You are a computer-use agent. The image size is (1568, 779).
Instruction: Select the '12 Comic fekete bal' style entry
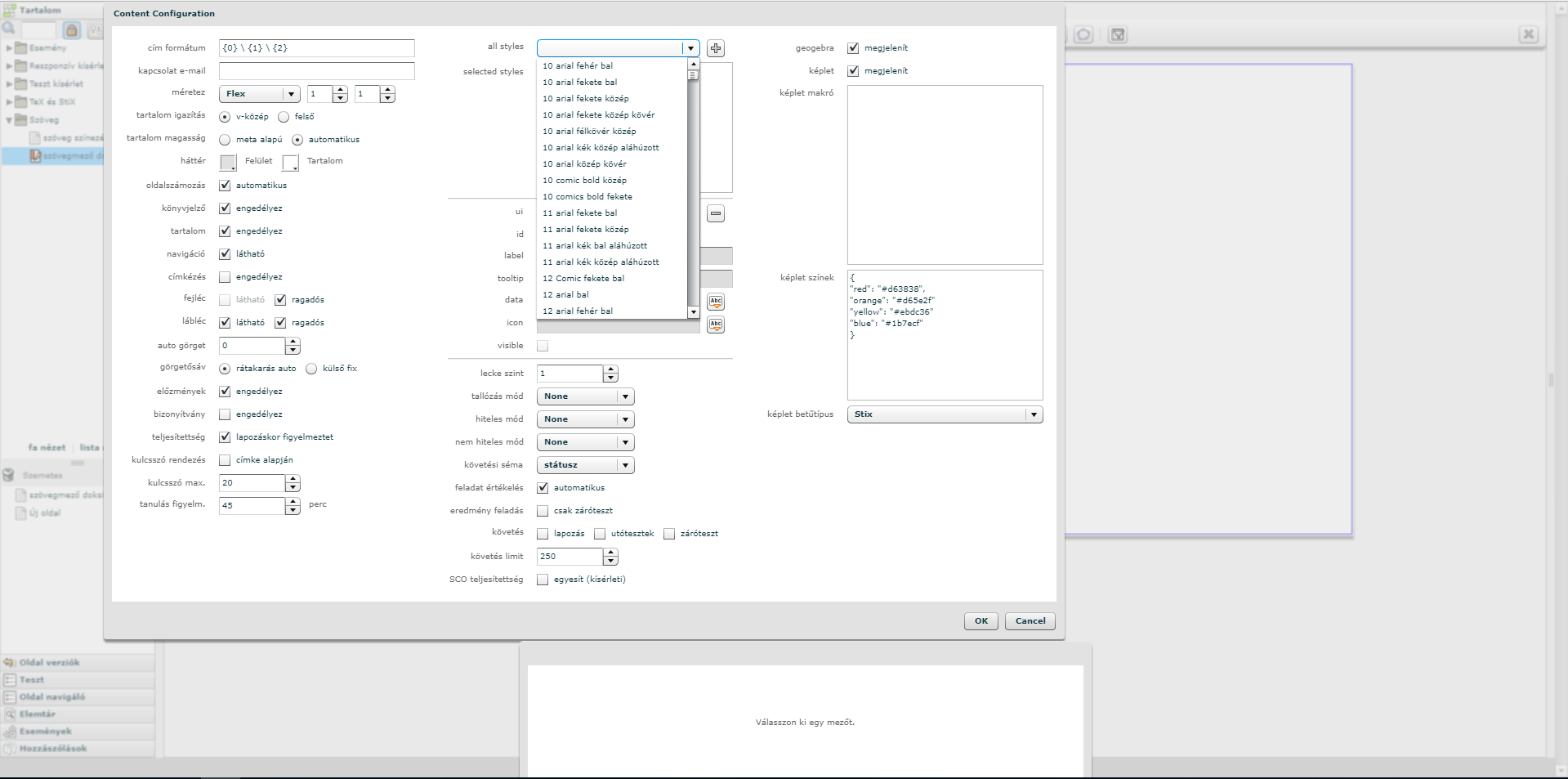click(x=583, y=278)
